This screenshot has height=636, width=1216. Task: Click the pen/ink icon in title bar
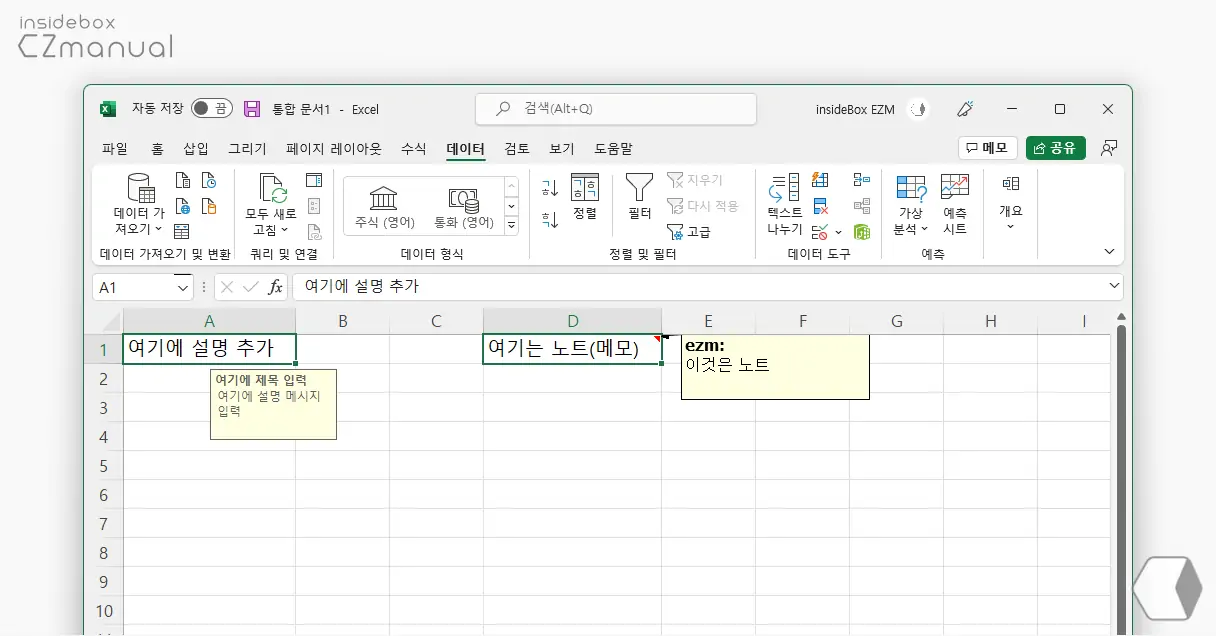click(965, 109)
